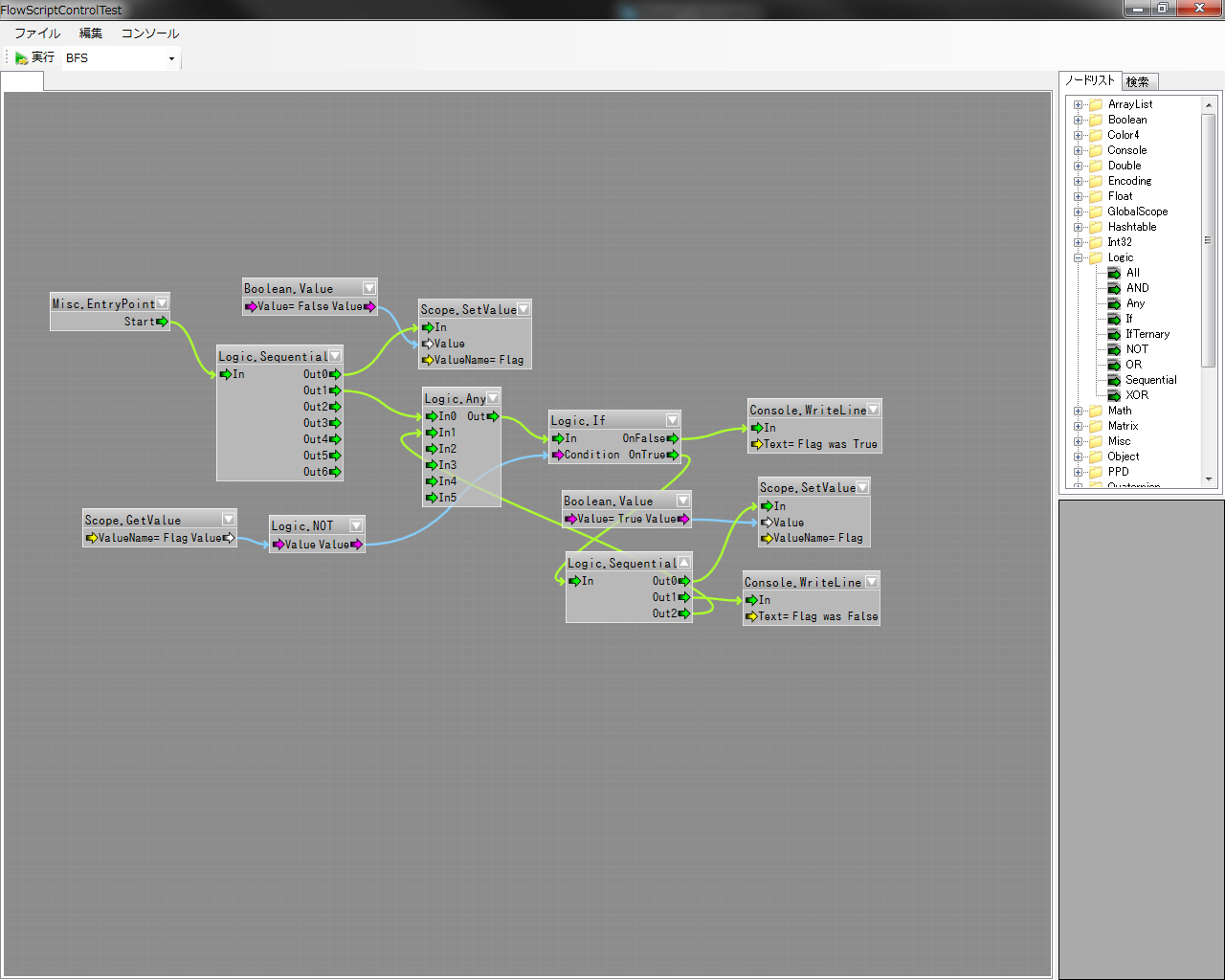
Task: Open the コンソール menu
Action: [x=149, y=33]
